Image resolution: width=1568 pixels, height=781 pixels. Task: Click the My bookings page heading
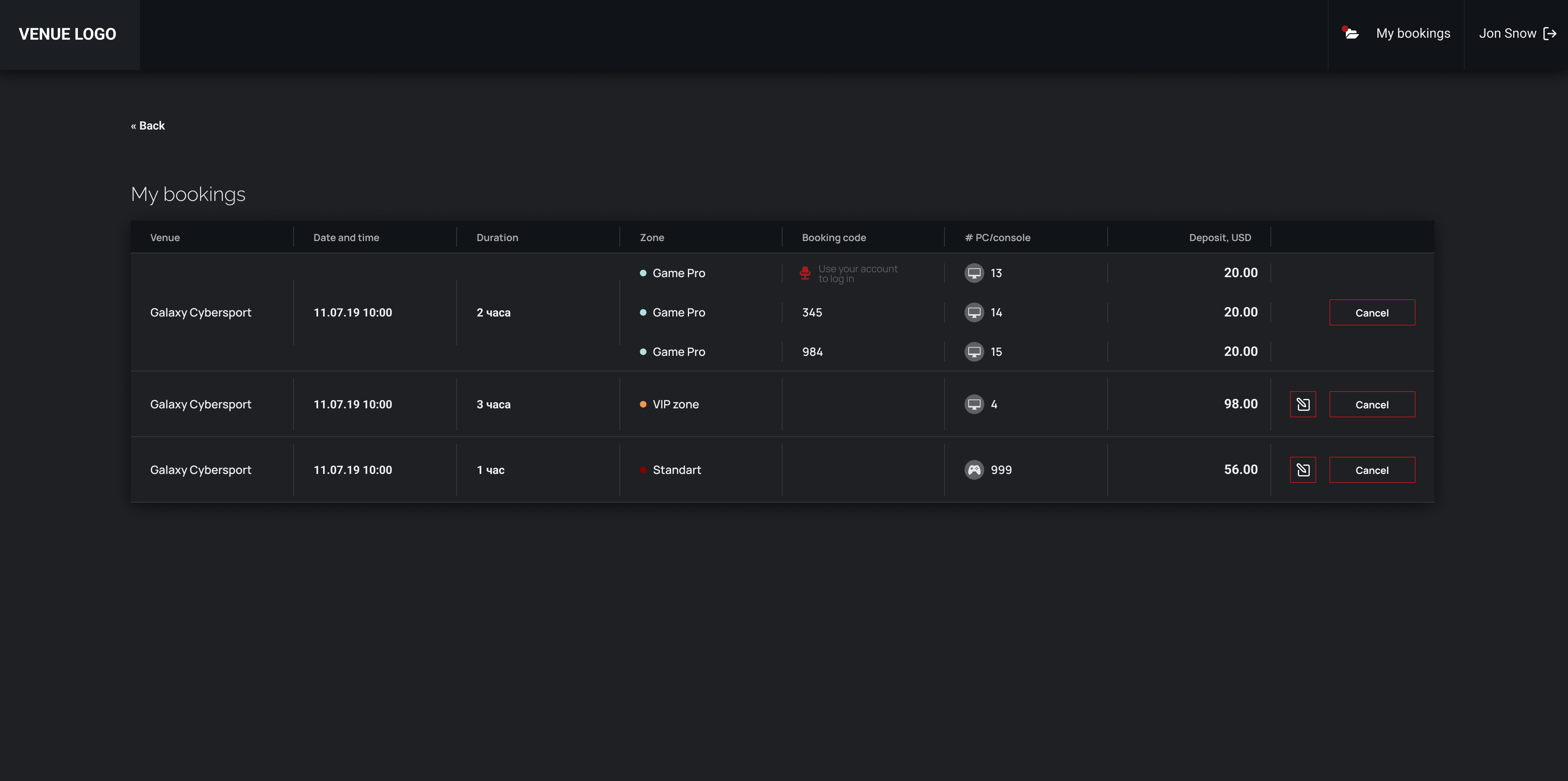[x=188, y=194]
